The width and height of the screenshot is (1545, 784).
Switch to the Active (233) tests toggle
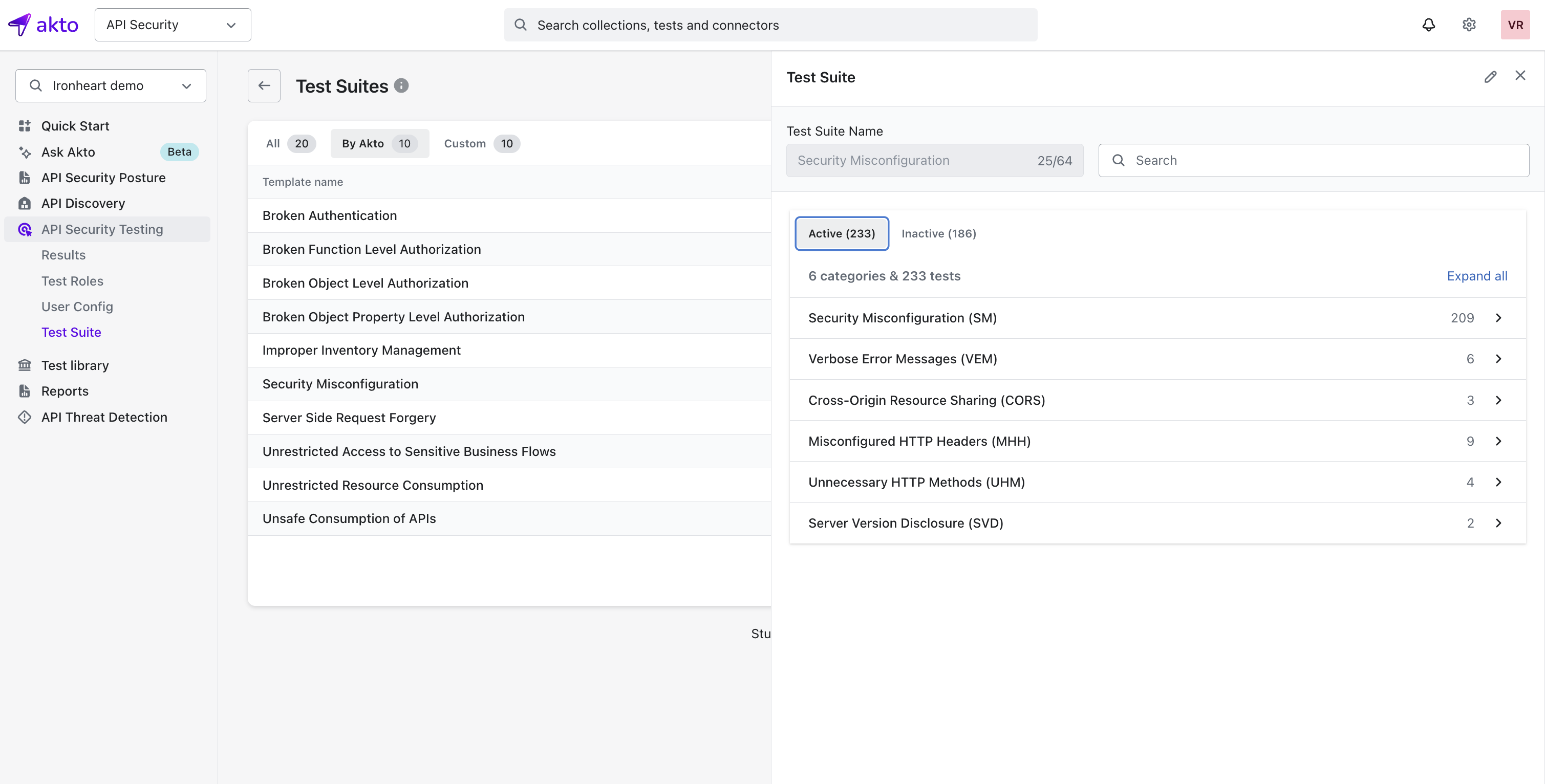point(842,234)
